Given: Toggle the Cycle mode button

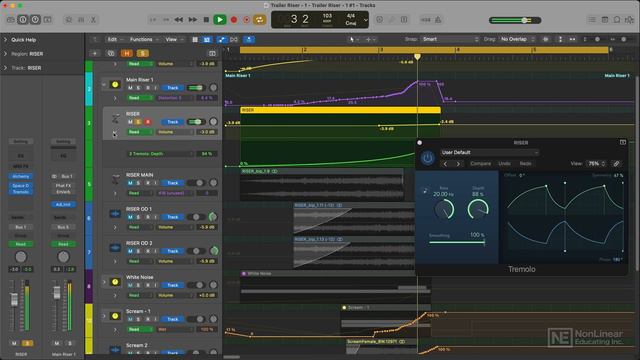Looking at the screenshot, I should 260,20.
